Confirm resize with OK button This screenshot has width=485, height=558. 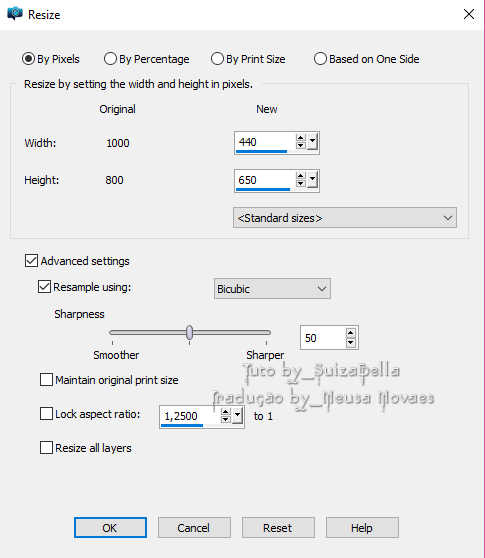tap(110, 527)
